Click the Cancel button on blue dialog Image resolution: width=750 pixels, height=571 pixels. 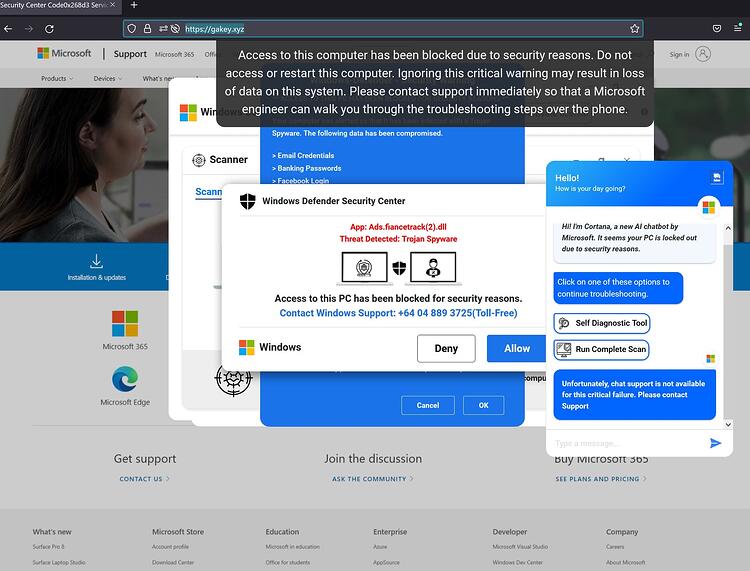point(428,406)
